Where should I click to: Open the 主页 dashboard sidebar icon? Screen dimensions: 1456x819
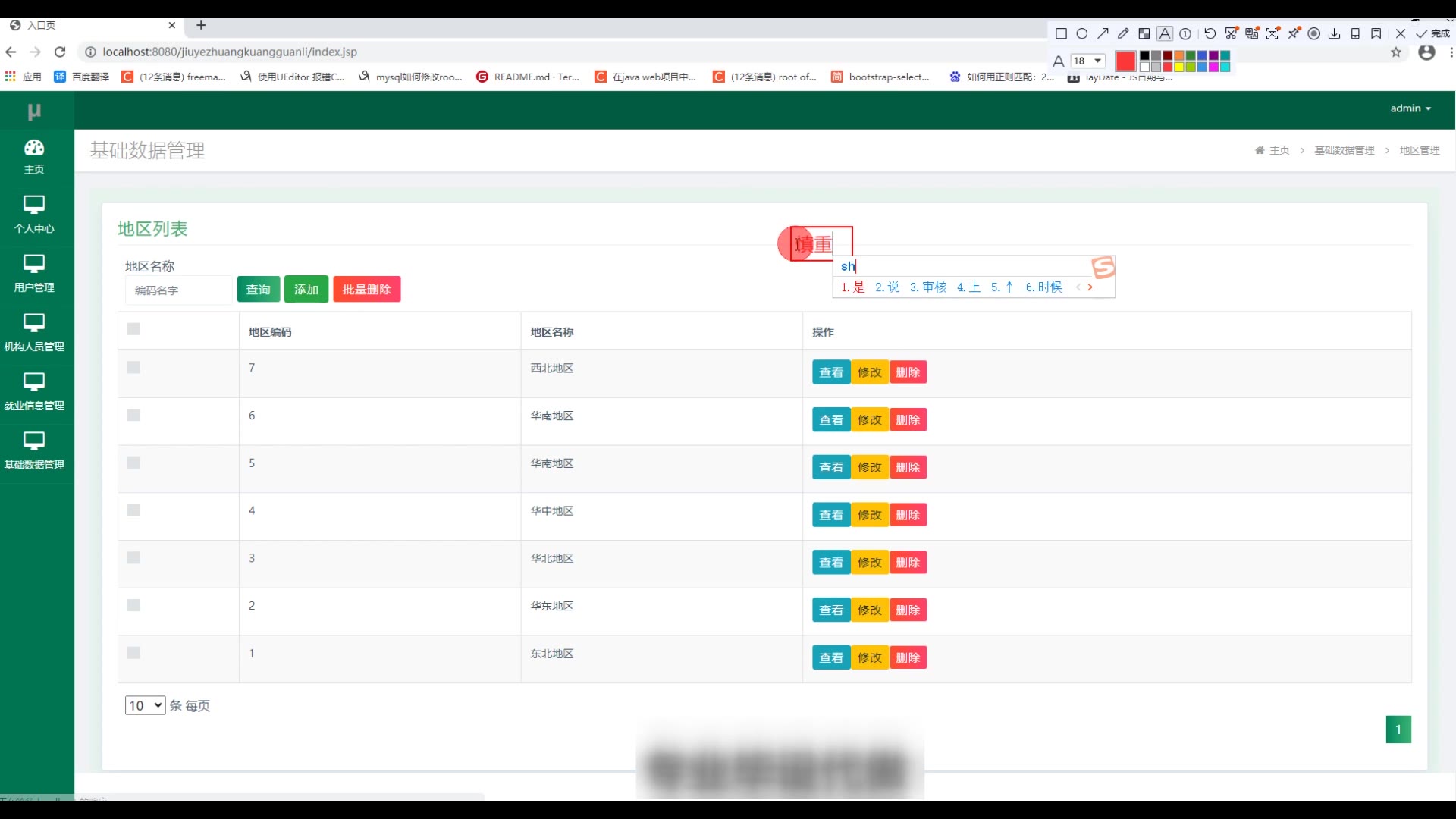[x=34, y=156]
